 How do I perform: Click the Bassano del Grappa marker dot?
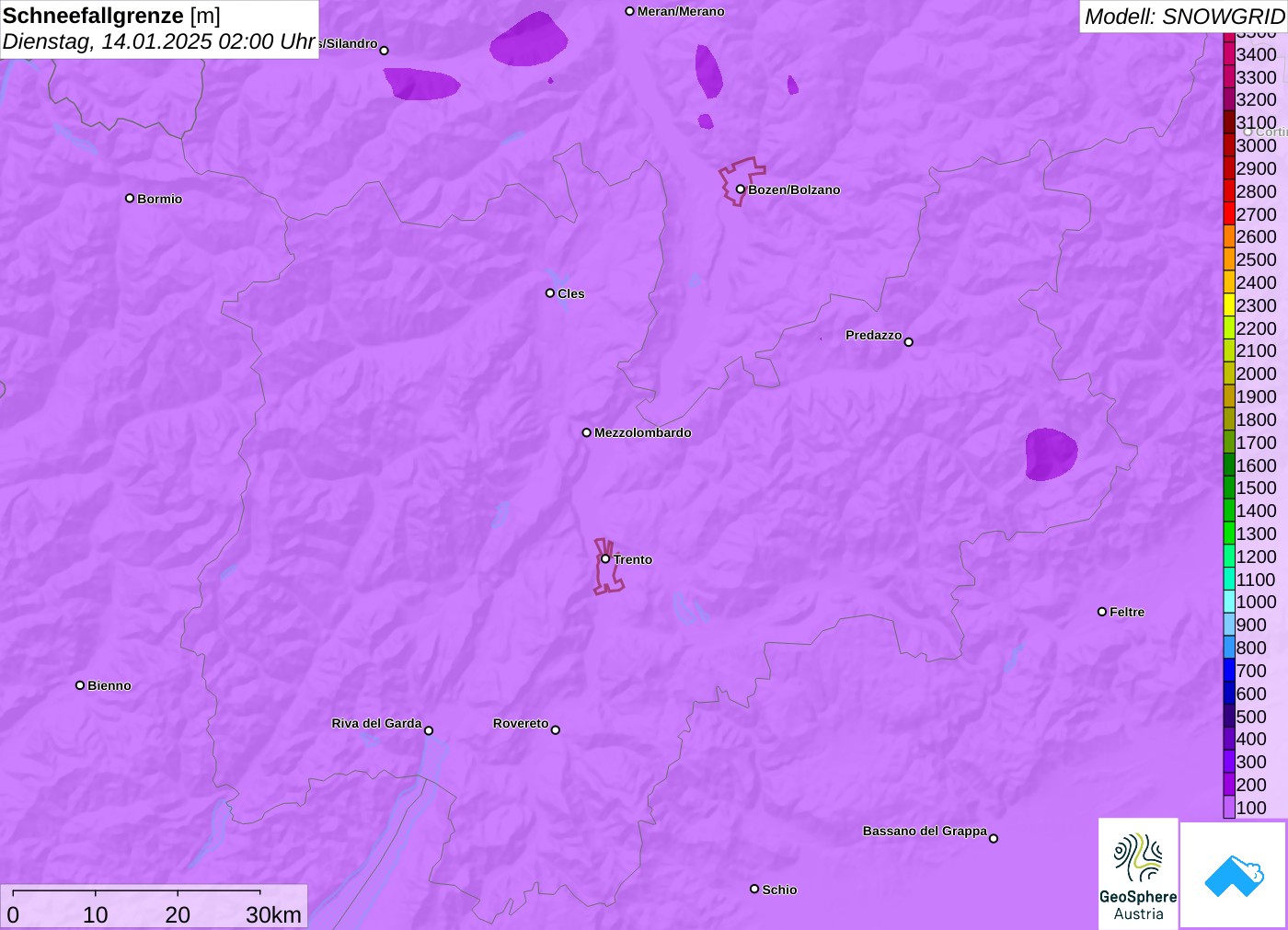tap(994, 838)
